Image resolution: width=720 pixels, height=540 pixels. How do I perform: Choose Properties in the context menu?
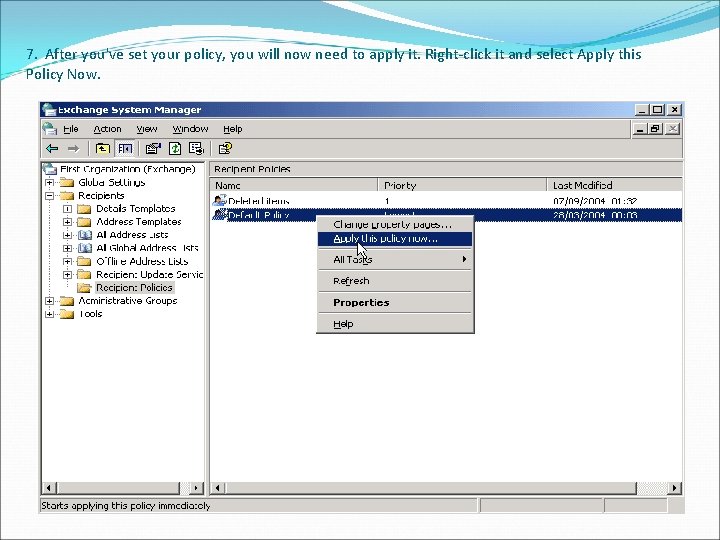395,303
